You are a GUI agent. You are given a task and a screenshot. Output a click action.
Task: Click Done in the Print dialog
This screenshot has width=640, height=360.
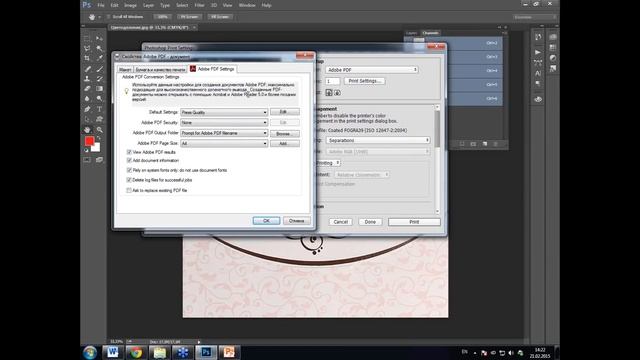[x=370, y=222]
